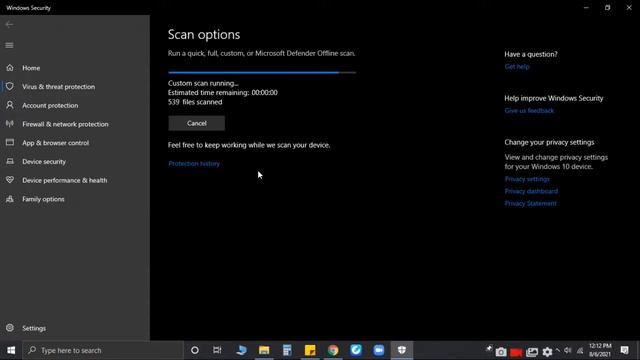Open the notification center icon
640x360 pixels.
[x=624, y=350]
